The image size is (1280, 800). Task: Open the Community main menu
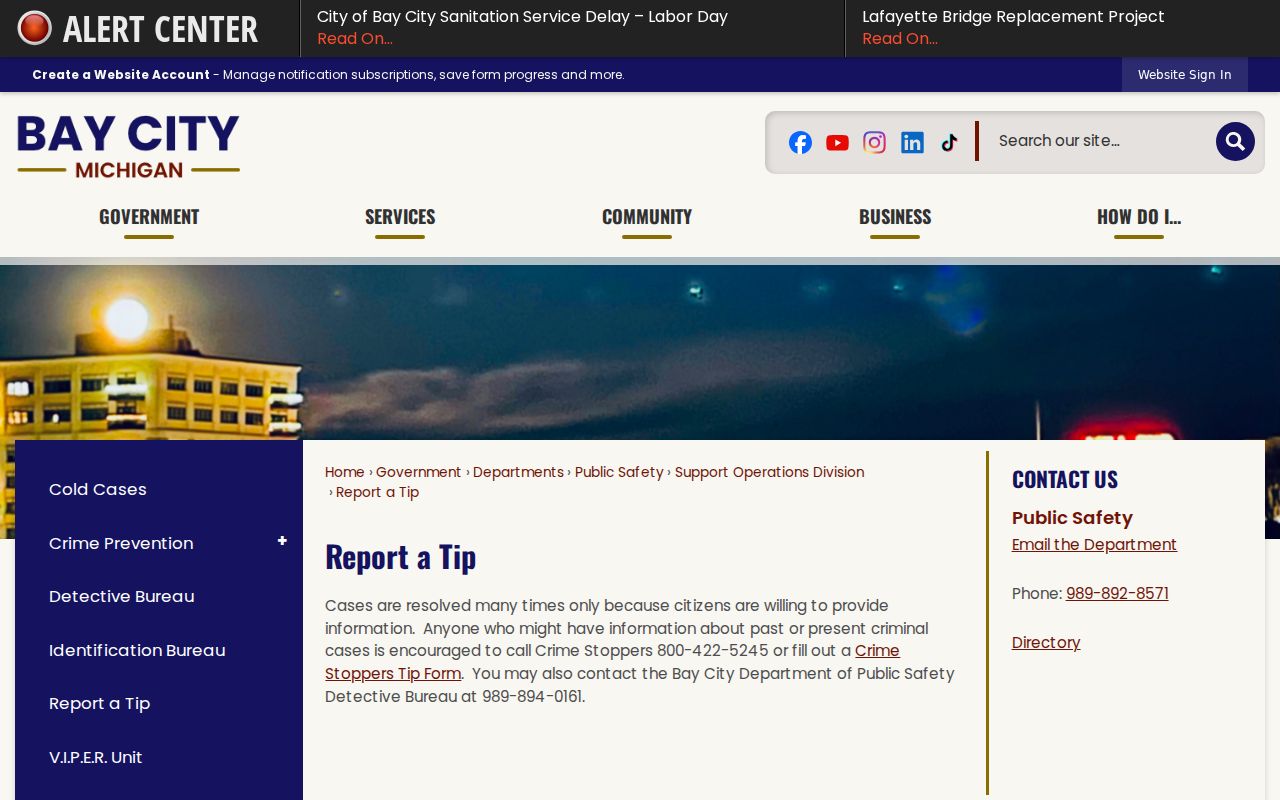(x=647, y=217)
